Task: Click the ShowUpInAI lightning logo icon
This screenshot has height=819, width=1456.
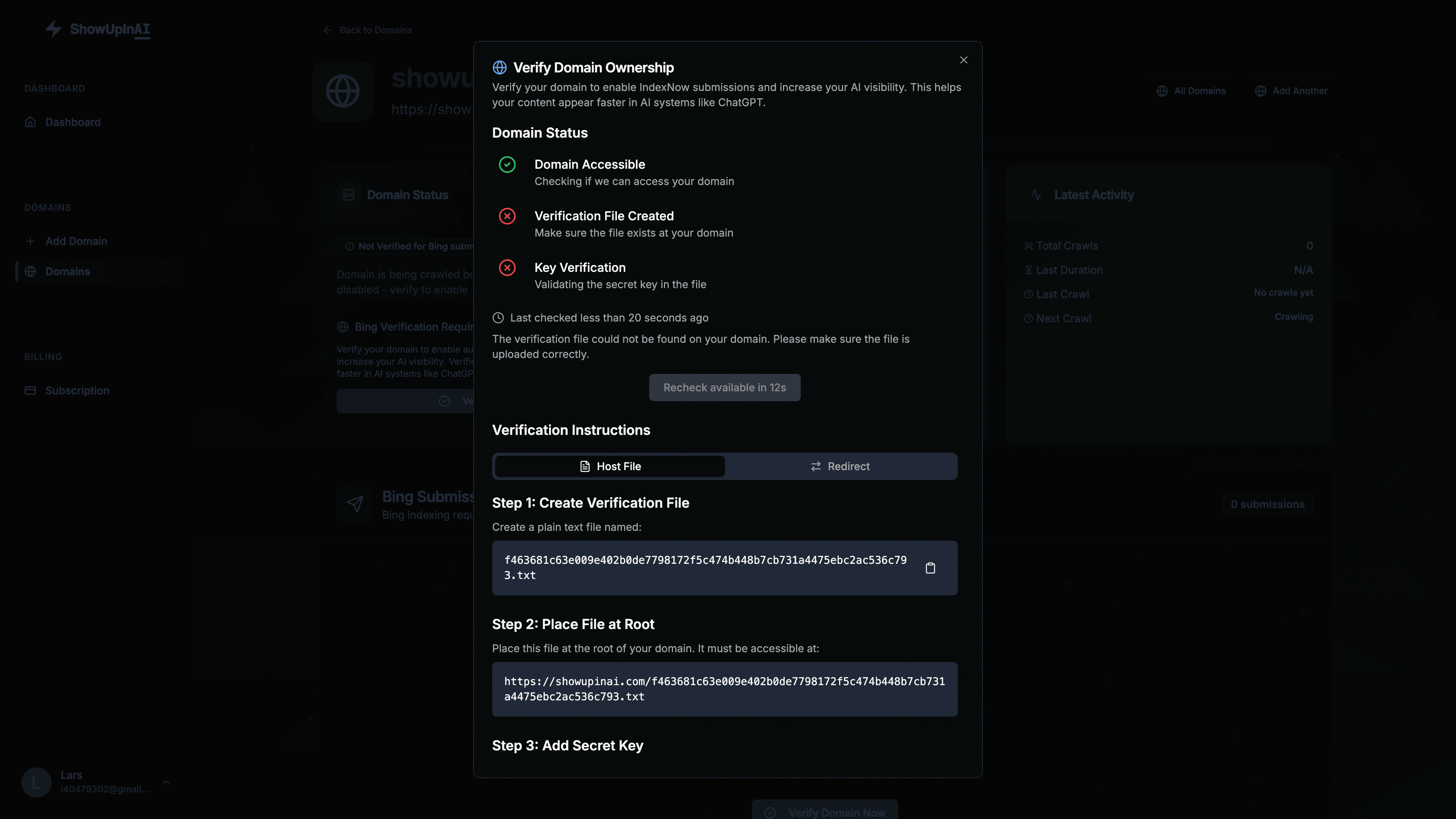Action: click(x=54, y=30)
